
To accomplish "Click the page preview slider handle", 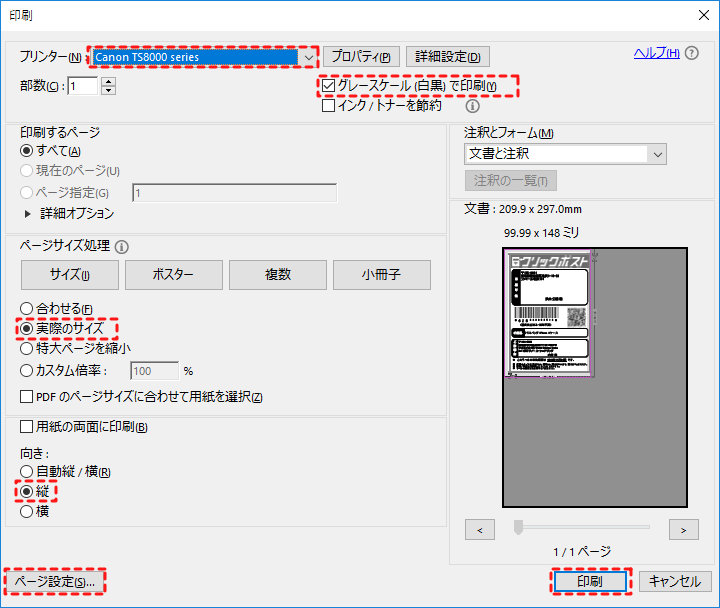I will [x=518, y=528].
